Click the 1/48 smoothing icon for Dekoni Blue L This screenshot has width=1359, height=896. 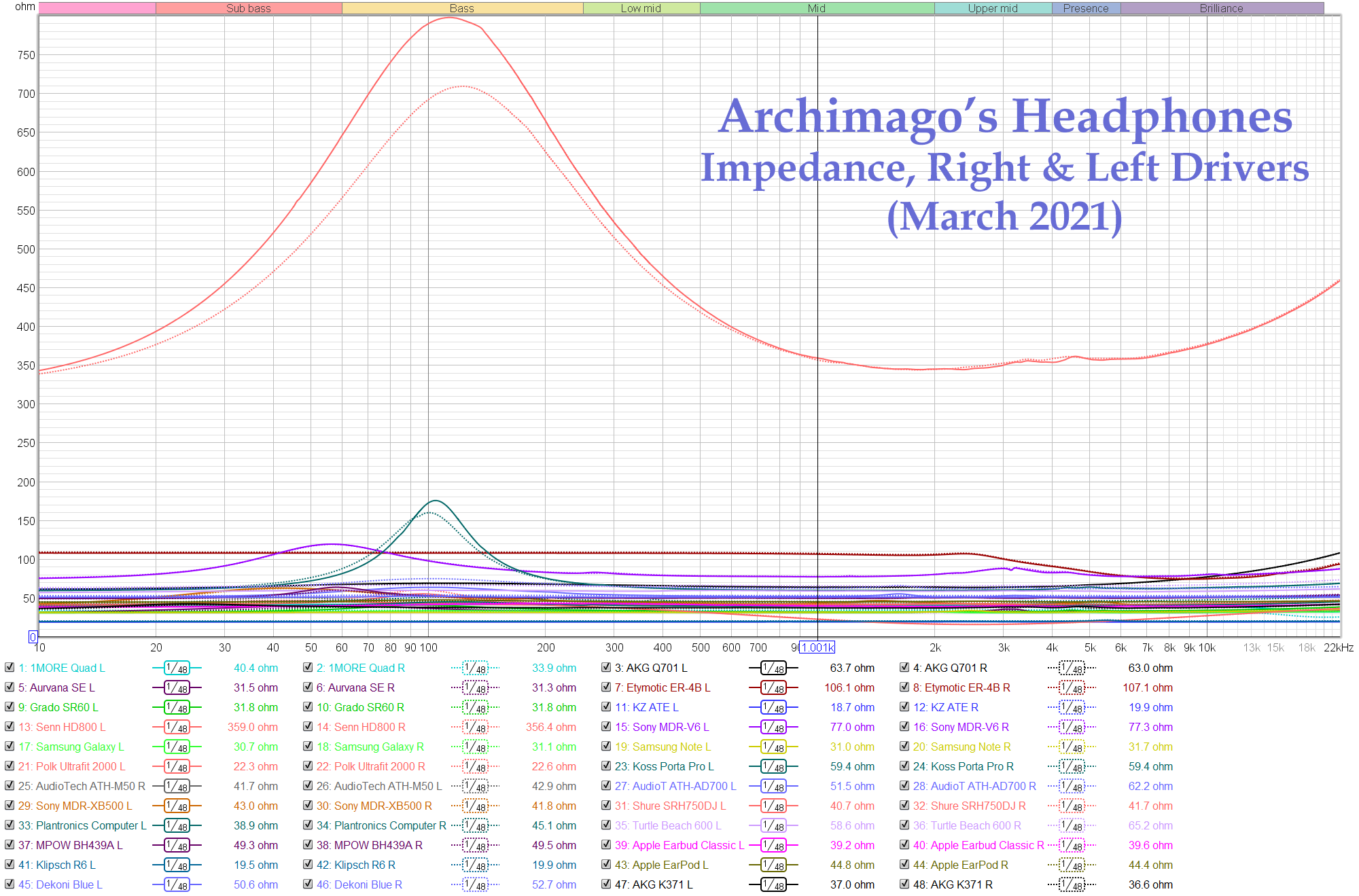(175, 884)
